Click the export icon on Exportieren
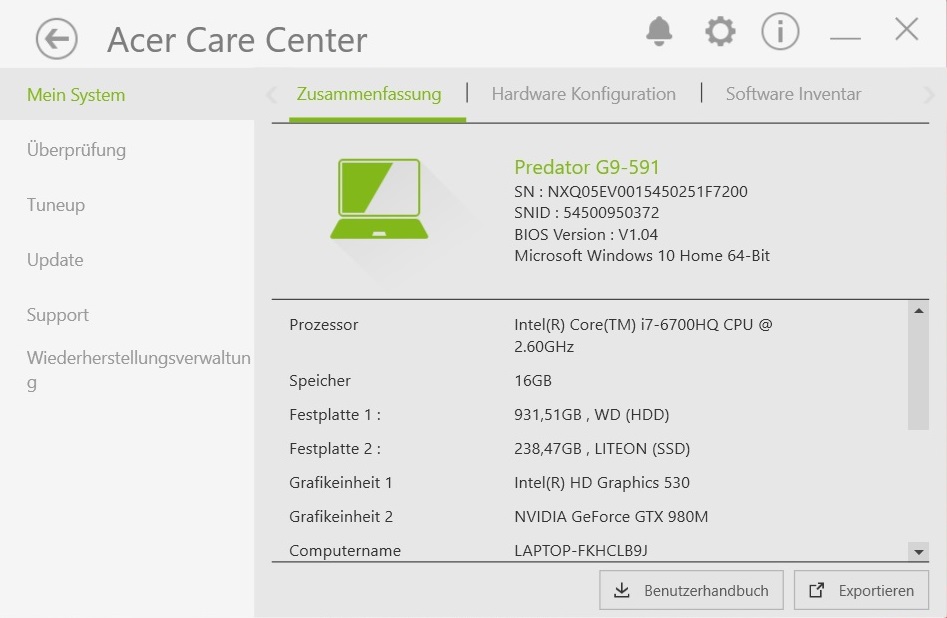 click(817, 590)
